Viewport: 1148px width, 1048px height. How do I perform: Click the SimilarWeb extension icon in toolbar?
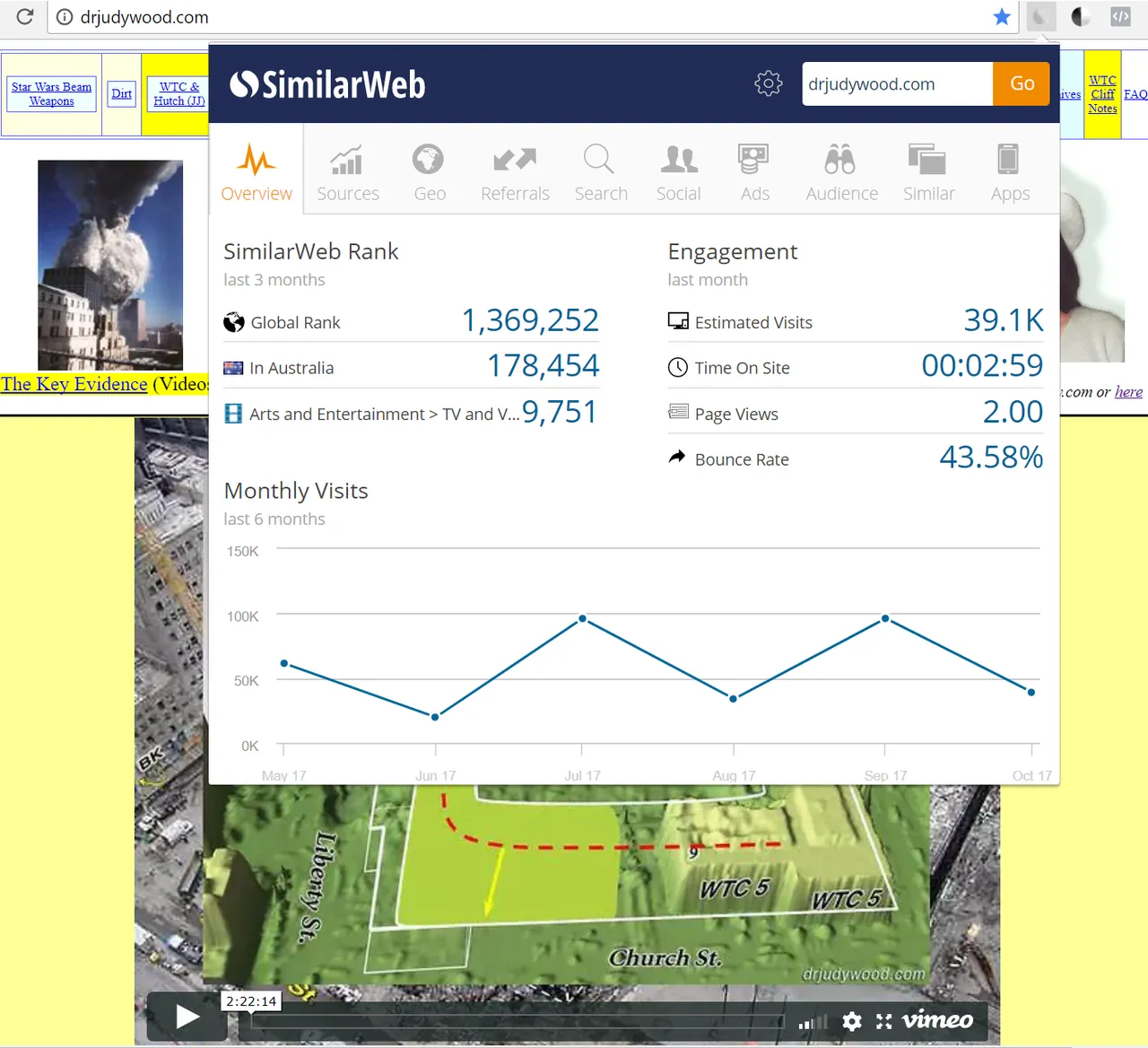pyautogui.click(x=1040, y=16)
